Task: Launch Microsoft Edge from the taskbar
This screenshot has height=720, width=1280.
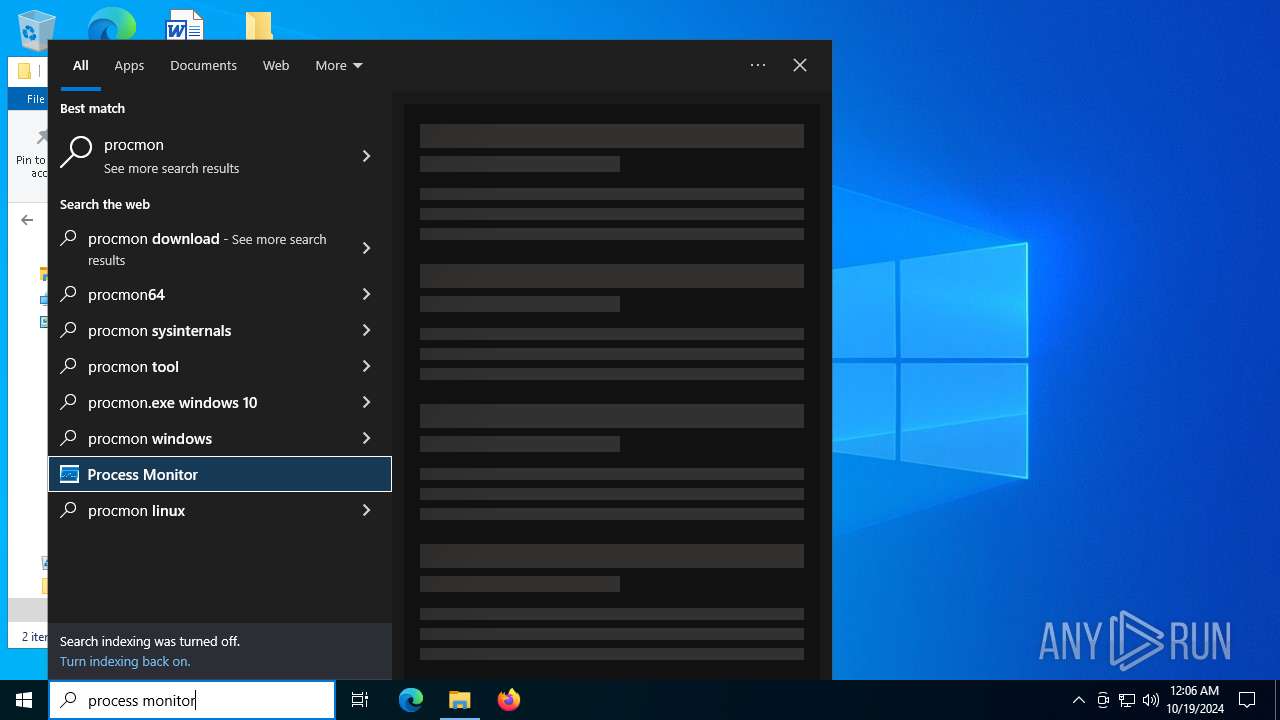Action: pyautogui.click(x=411, y=700)
